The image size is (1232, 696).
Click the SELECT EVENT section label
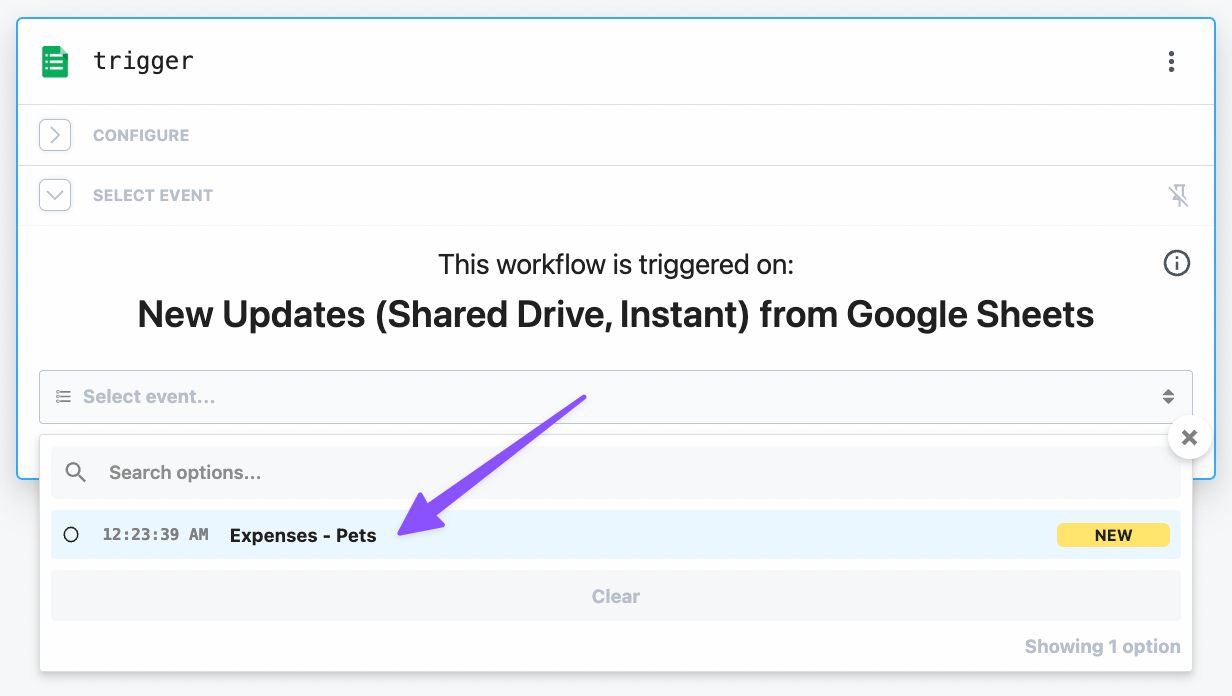pyautogui.click(x=153, y=195)
